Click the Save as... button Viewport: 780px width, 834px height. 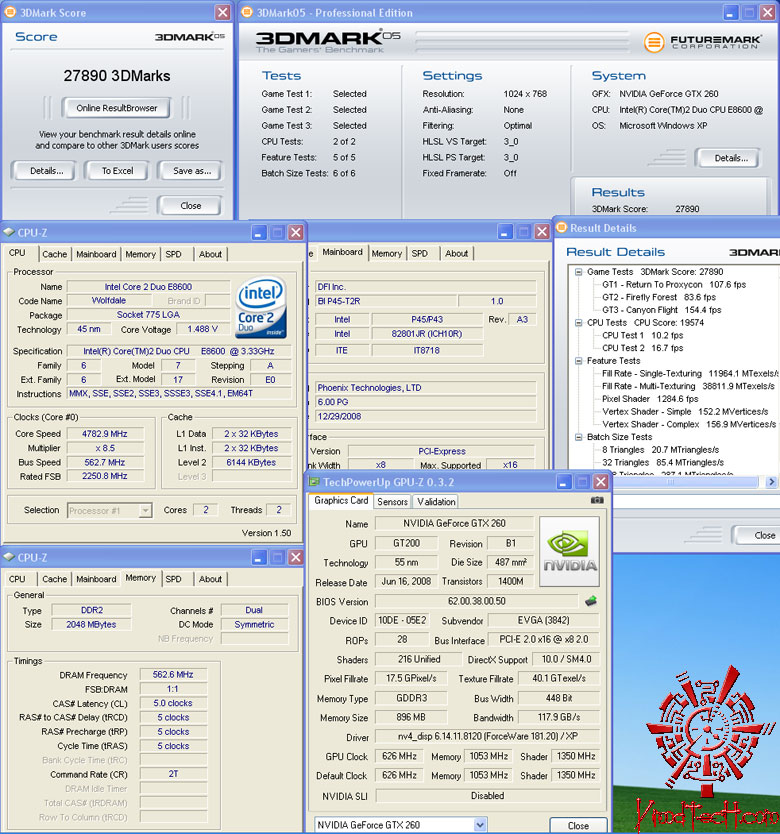192,171
